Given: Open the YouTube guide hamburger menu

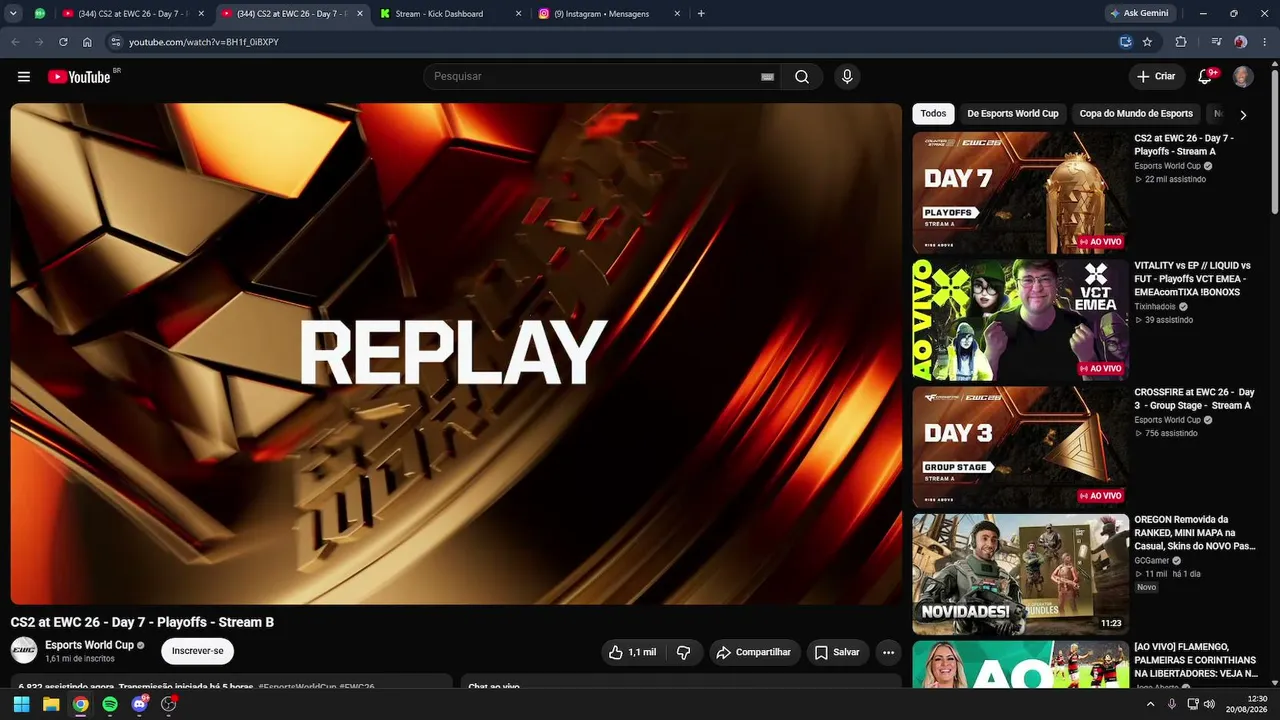Looking at the screenshot, I should 24,77.
